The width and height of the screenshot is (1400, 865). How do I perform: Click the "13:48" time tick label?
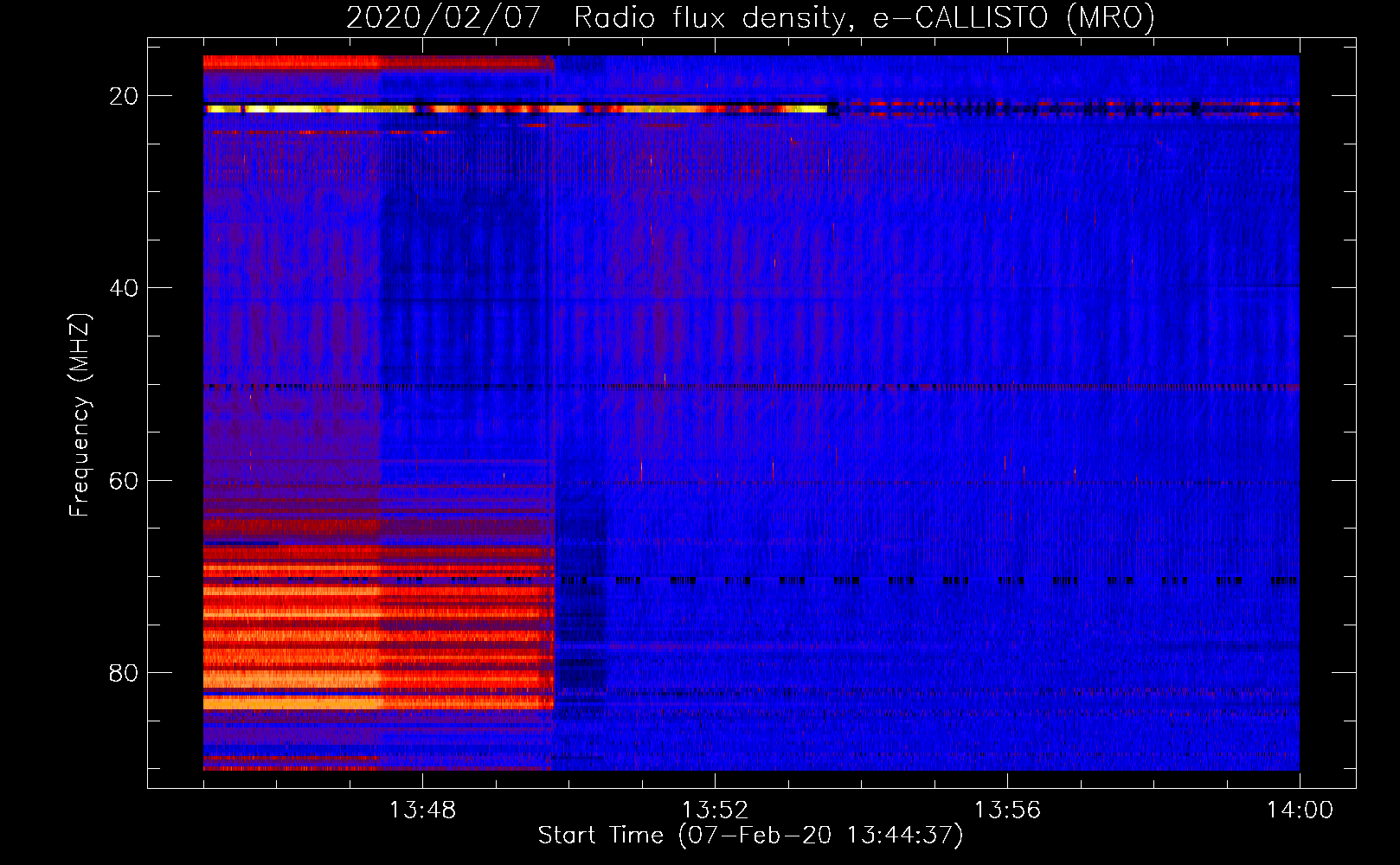[x=422, y=811]
